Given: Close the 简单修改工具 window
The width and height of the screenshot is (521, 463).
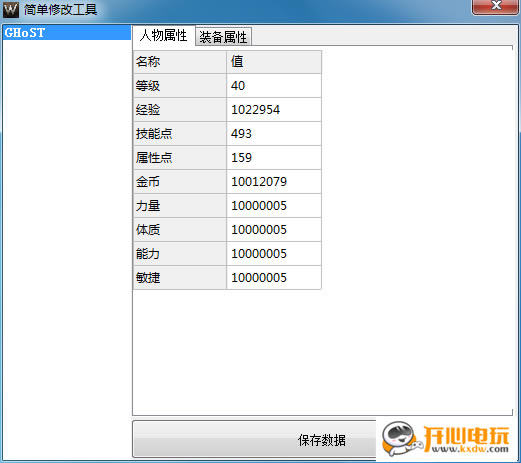Looking at the screenshot, I should pyautogui.click(x=496, y=7).
